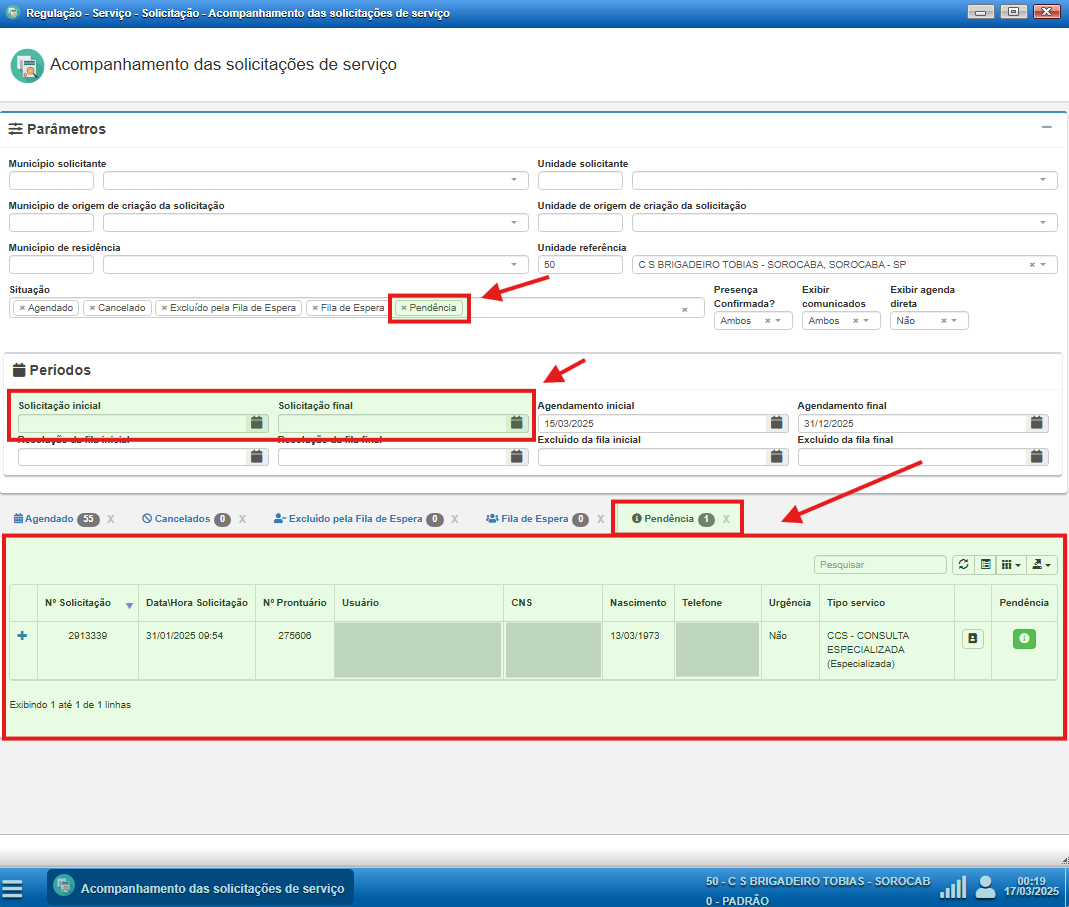The width and height of the screenshot is (1069, 907).
Task: Expand the row details plus sign
Action: (x=23, y=636)
